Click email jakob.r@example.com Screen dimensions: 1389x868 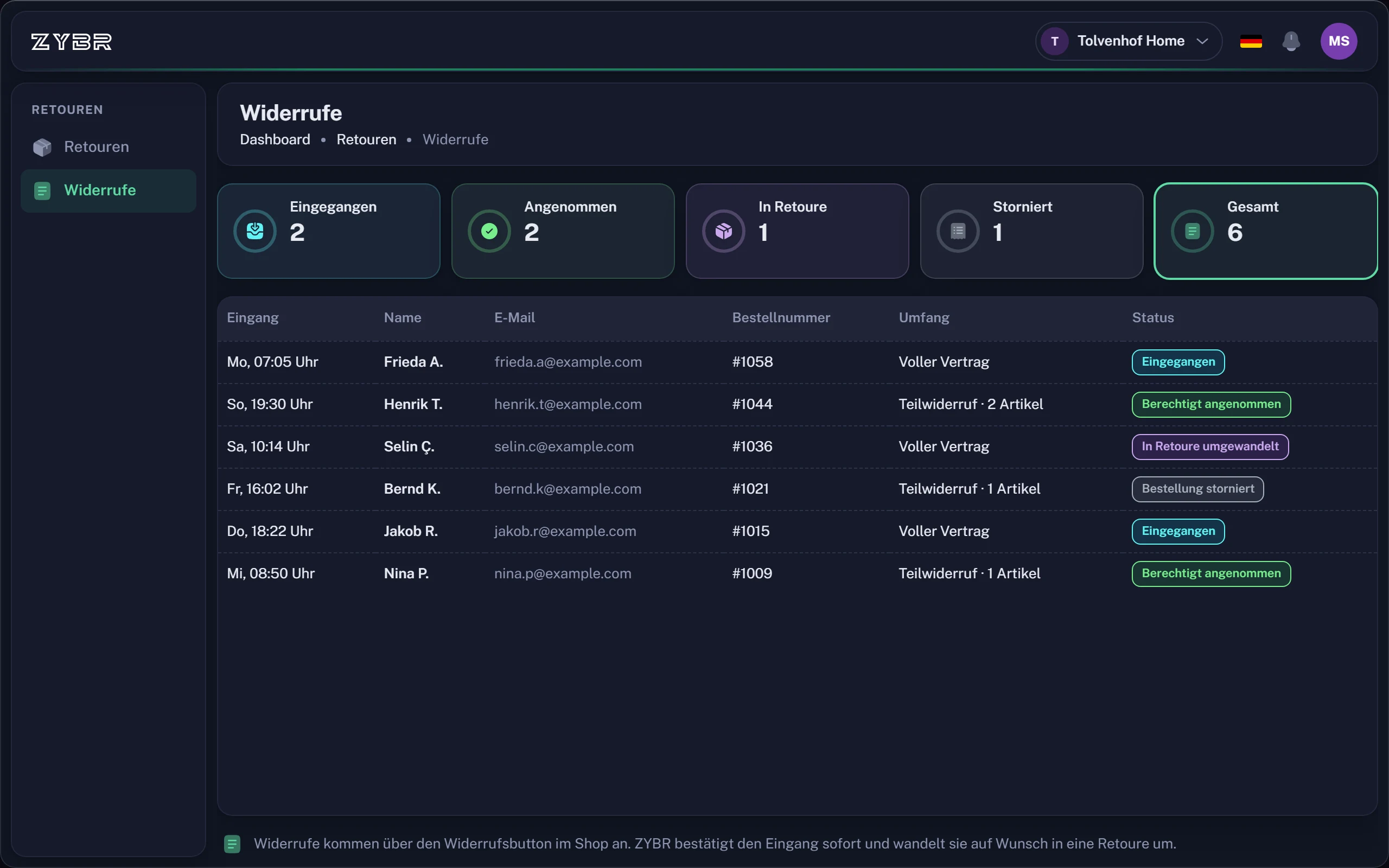click(565, 532)
